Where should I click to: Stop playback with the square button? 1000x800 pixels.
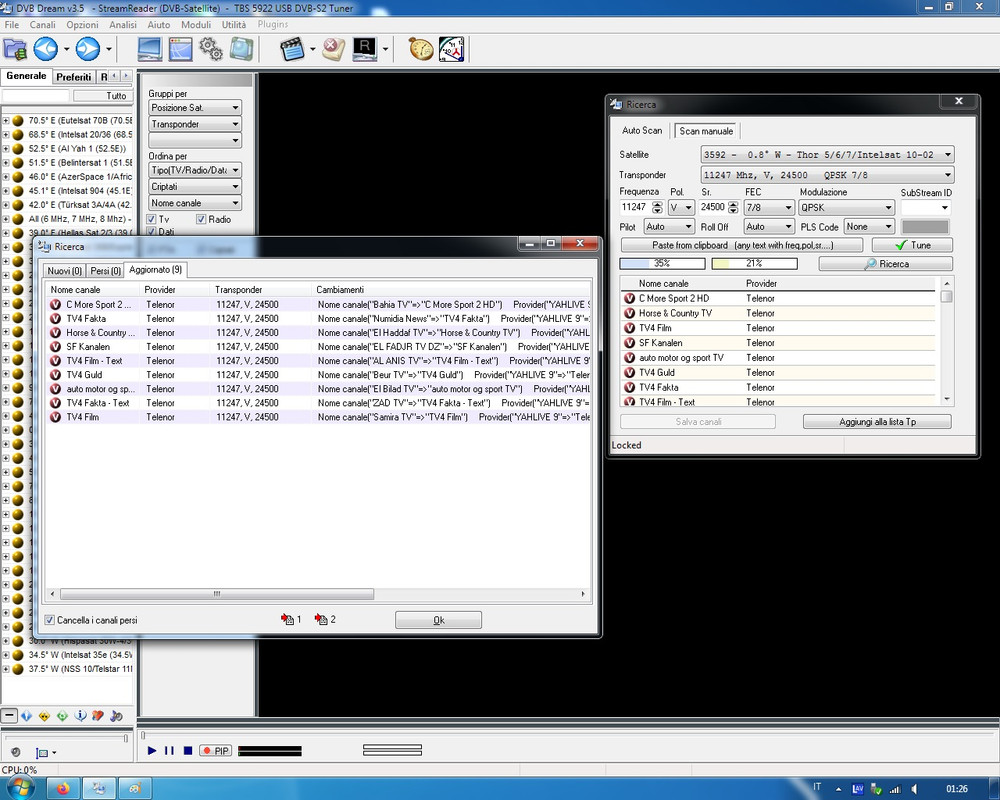(188, 750)
